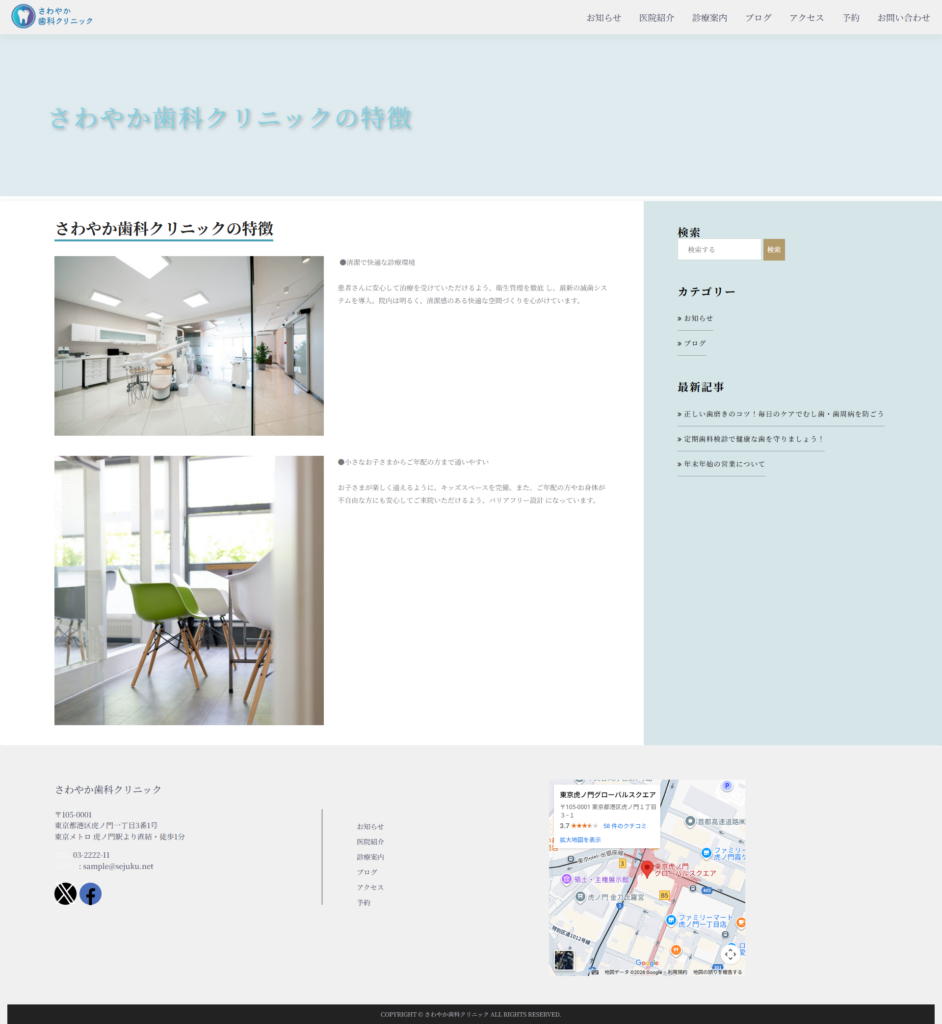
Task: Click the red map pin marker
Action: (x=647, y=868)
